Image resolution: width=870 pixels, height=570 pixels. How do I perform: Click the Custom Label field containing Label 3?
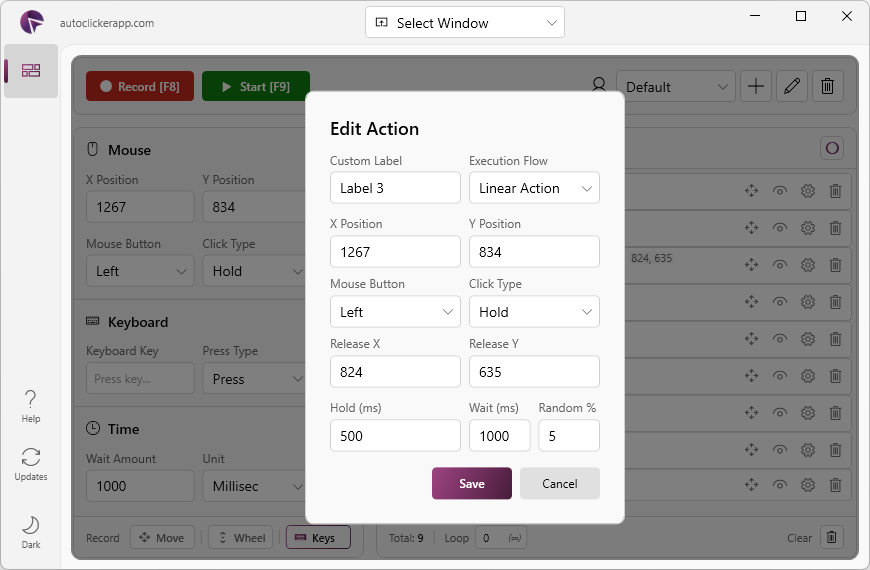pos(395,188)
